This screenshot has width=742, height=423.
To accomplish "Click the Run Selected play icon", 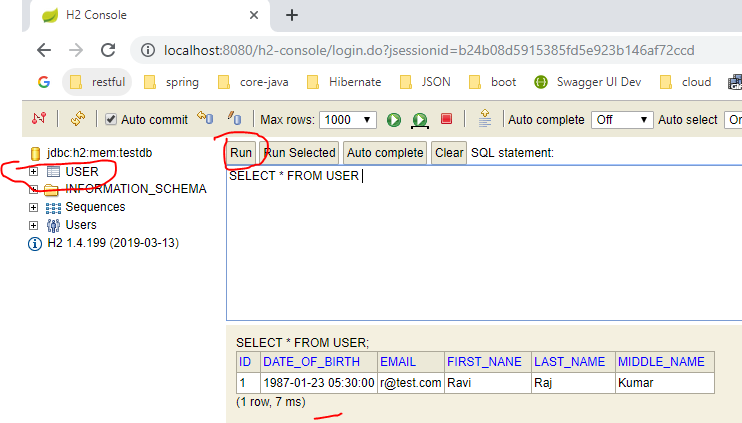I will [x=420, y=120].
